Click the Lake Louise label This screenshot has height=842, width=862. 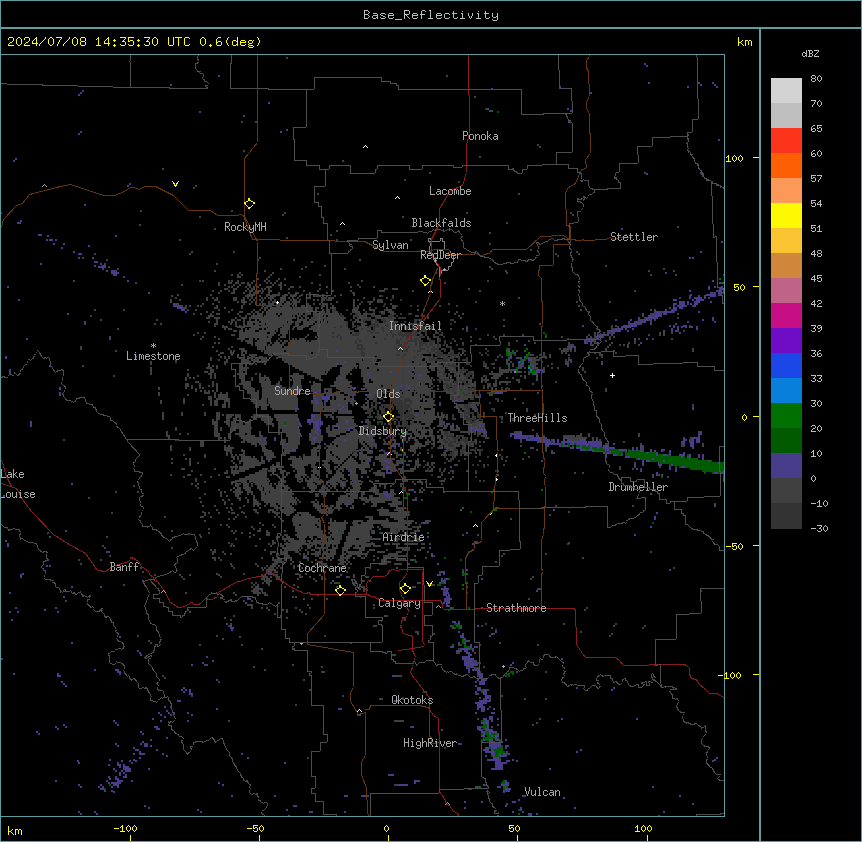[18, 484]
